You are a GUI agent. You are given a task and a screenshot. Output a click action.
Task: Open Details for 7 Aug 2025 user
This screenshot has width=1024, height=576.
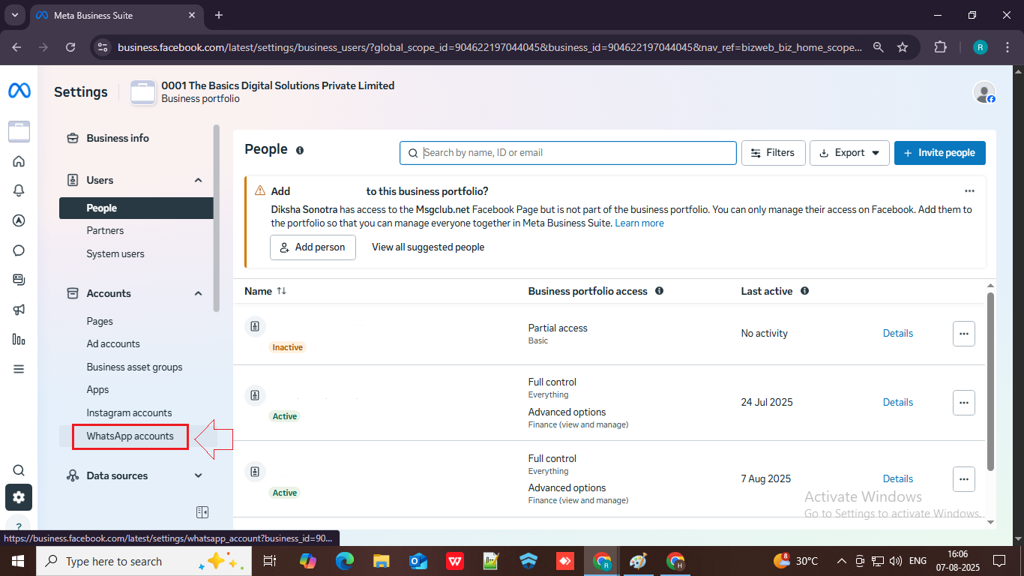click(x=898, y=479)
